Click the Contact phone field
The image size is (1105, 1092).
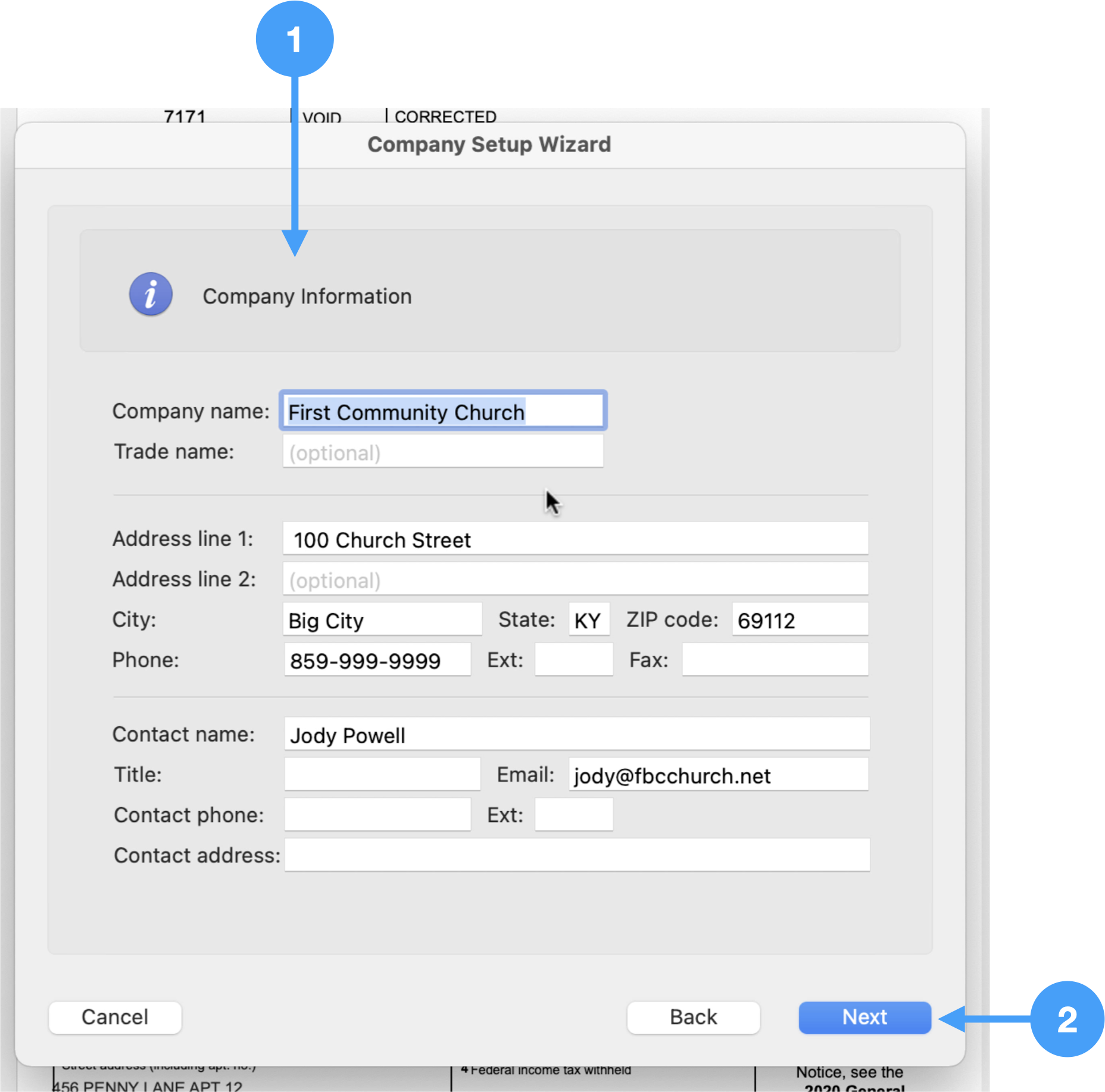click(x=377, y=815)
